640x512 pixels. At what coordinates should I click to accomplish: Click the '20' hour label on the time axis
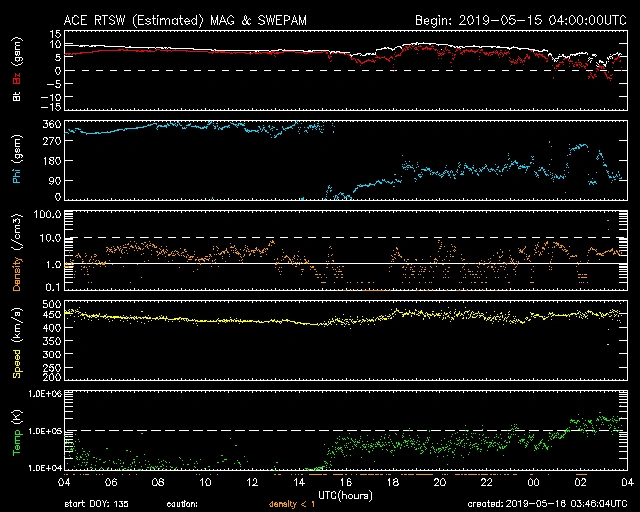pyautogui.click(x=440, y=483)
